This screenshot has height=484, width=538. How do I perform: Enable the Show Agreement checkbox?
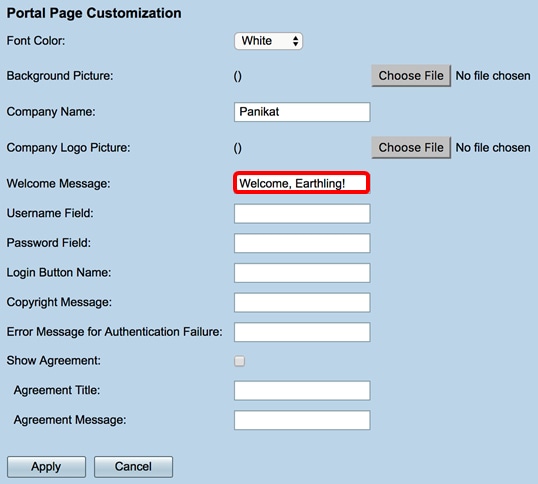pos(239,361)
